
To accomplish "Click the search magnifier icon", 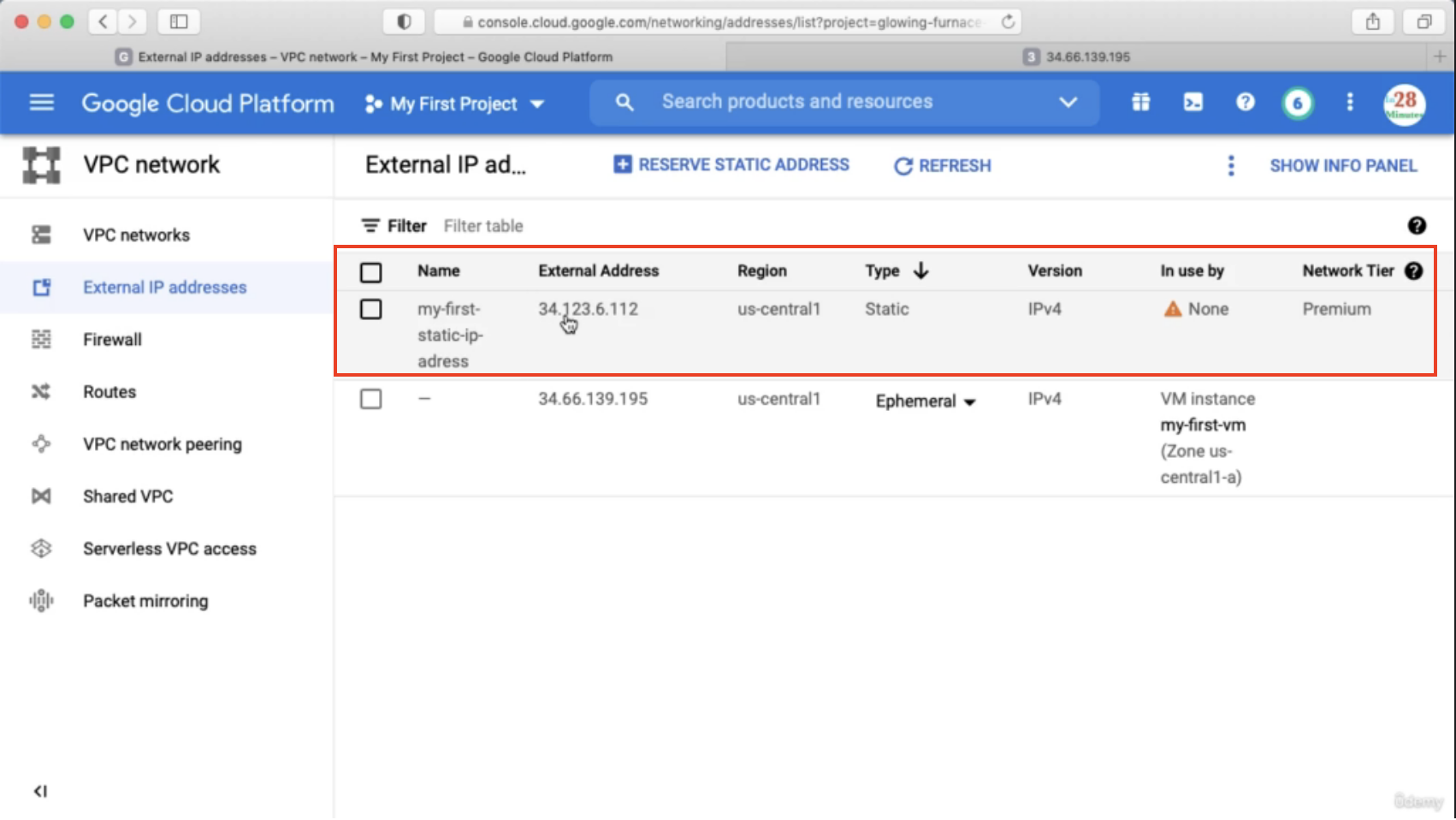I will click(x=624, y=103).
